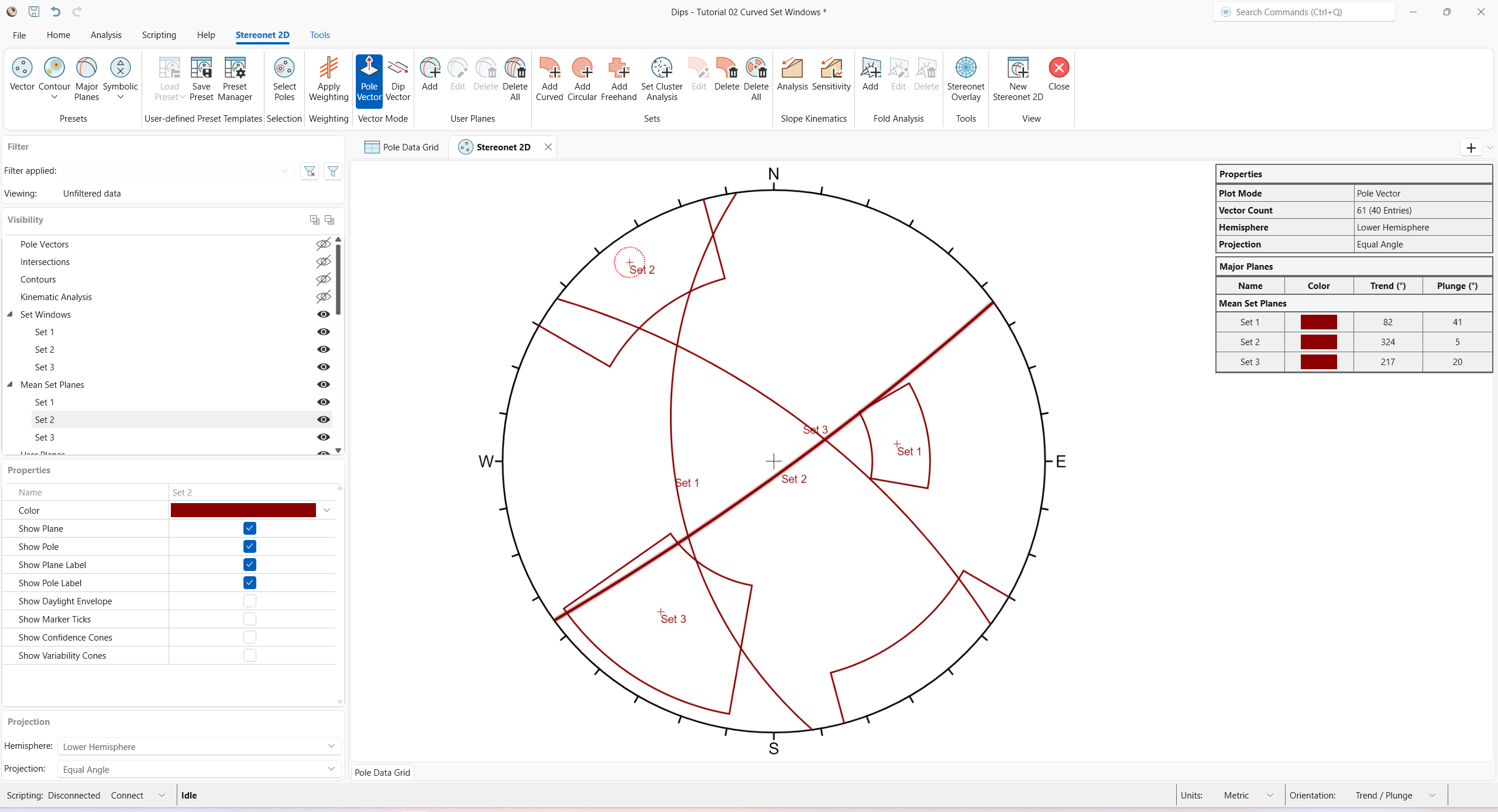Switch to Dip Vector mode
The width and height of the screenshot is (1498, 812).
[398, 79]
